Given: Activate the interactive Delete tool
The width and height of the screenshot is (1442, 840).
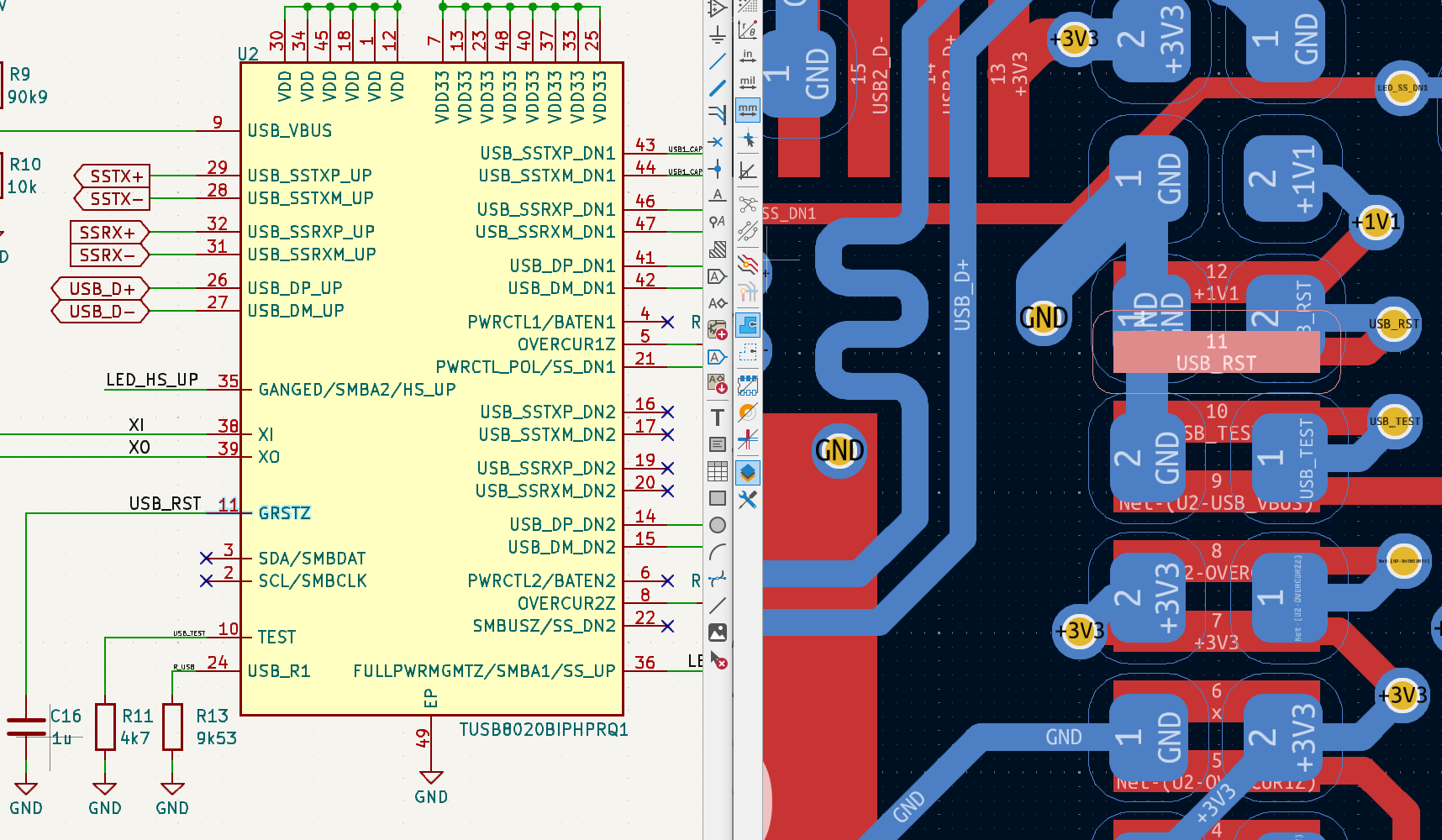Looking at the screenshot, I should pos(717,660).
